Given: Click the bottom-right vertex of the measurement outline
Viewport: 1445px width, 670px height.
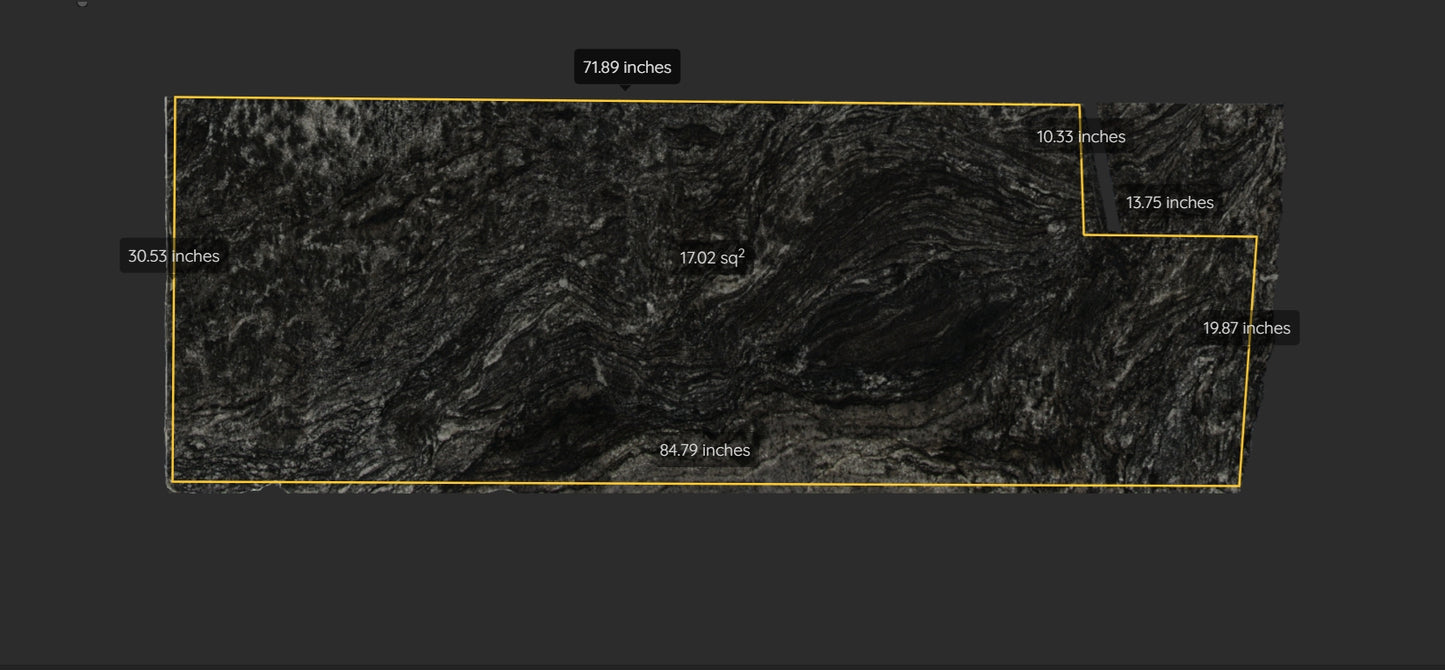Looking at the screenshot, I should click(x=1239, y=486).
